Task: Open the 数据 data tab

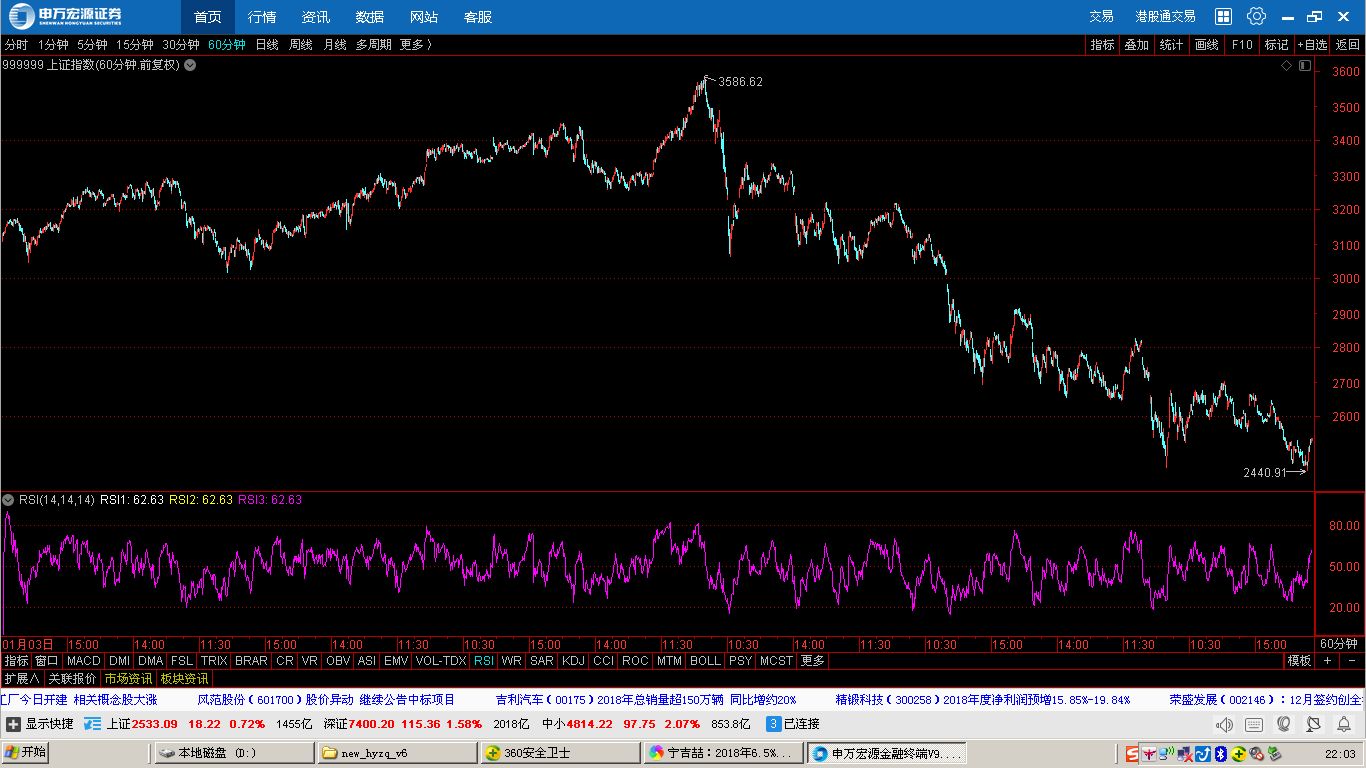Action: coord(370,17)
